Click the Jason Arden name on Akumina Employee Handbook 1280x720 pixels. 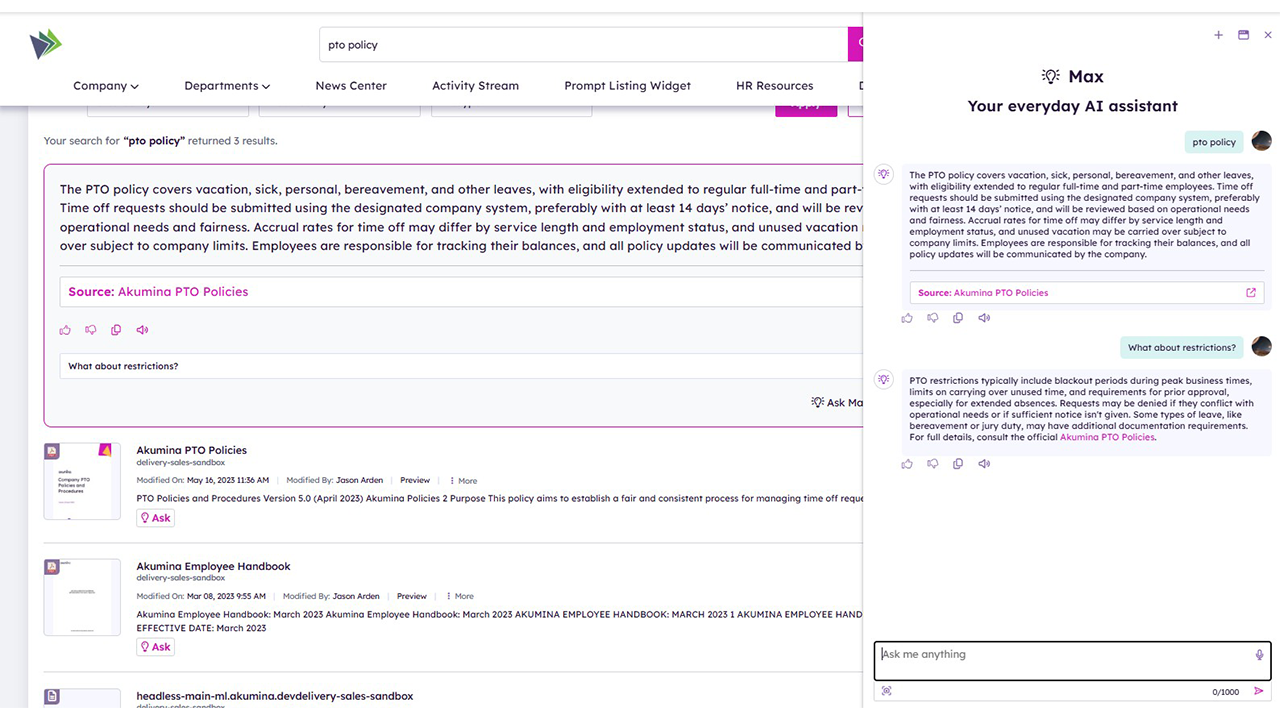[x=356, y=597]
